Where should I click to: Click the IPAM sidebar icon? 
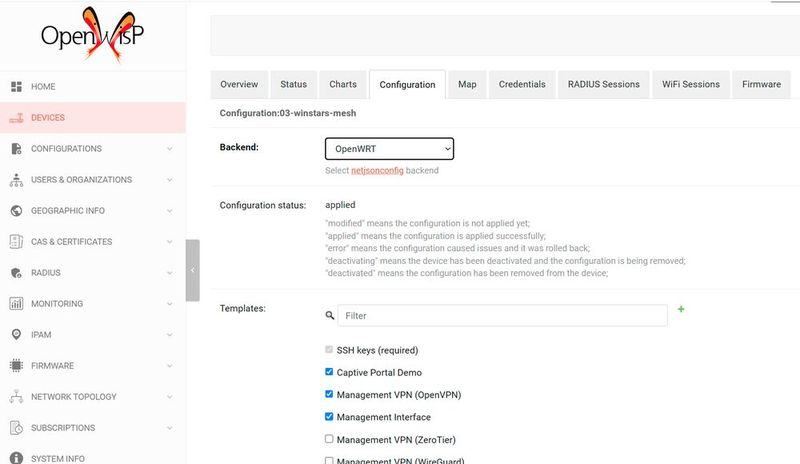(16, 335)
